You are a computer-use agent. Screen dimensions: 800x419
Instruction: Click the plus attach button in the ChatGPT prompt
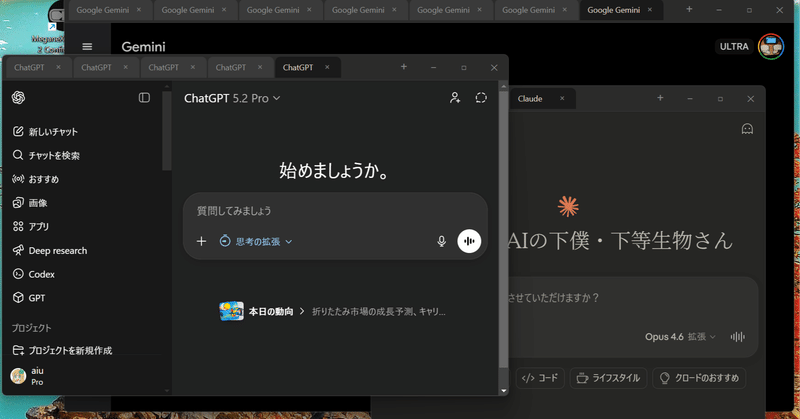click(x=202, y=241)
